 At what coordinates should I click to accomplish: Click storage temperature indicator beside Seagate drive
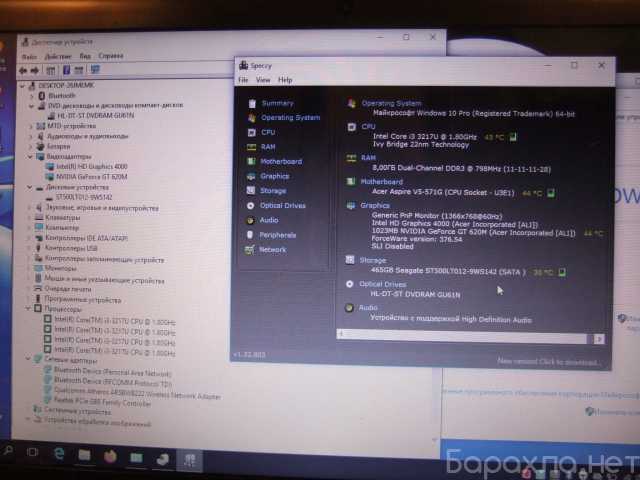point(562,271)
